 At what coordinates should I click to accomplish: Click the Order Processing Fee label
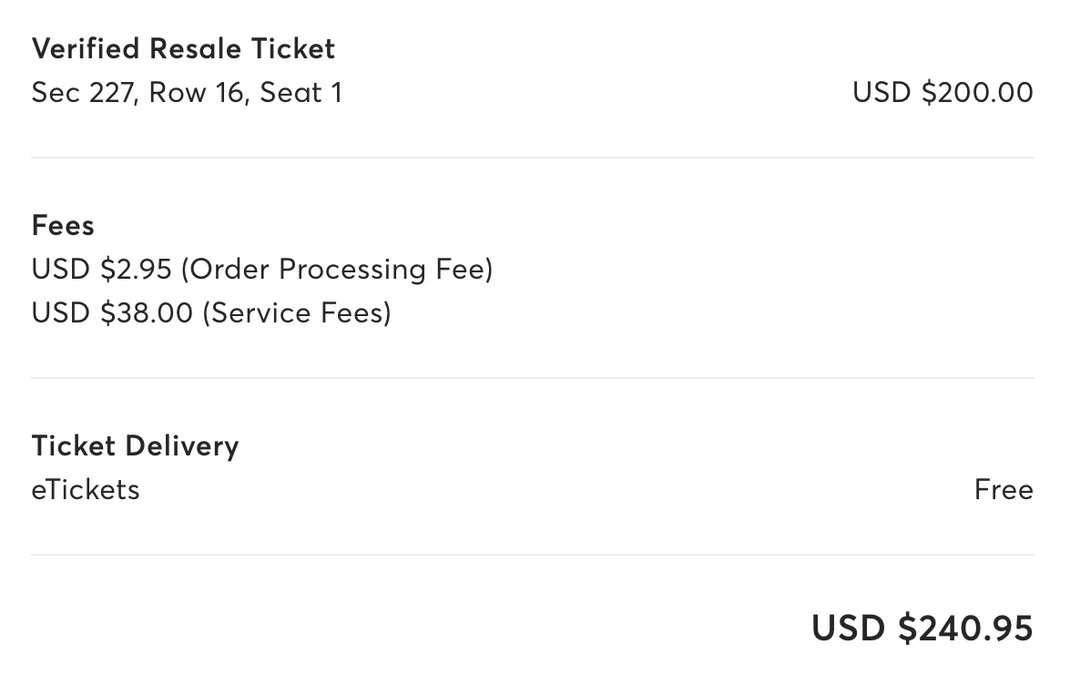coord(338,270)
